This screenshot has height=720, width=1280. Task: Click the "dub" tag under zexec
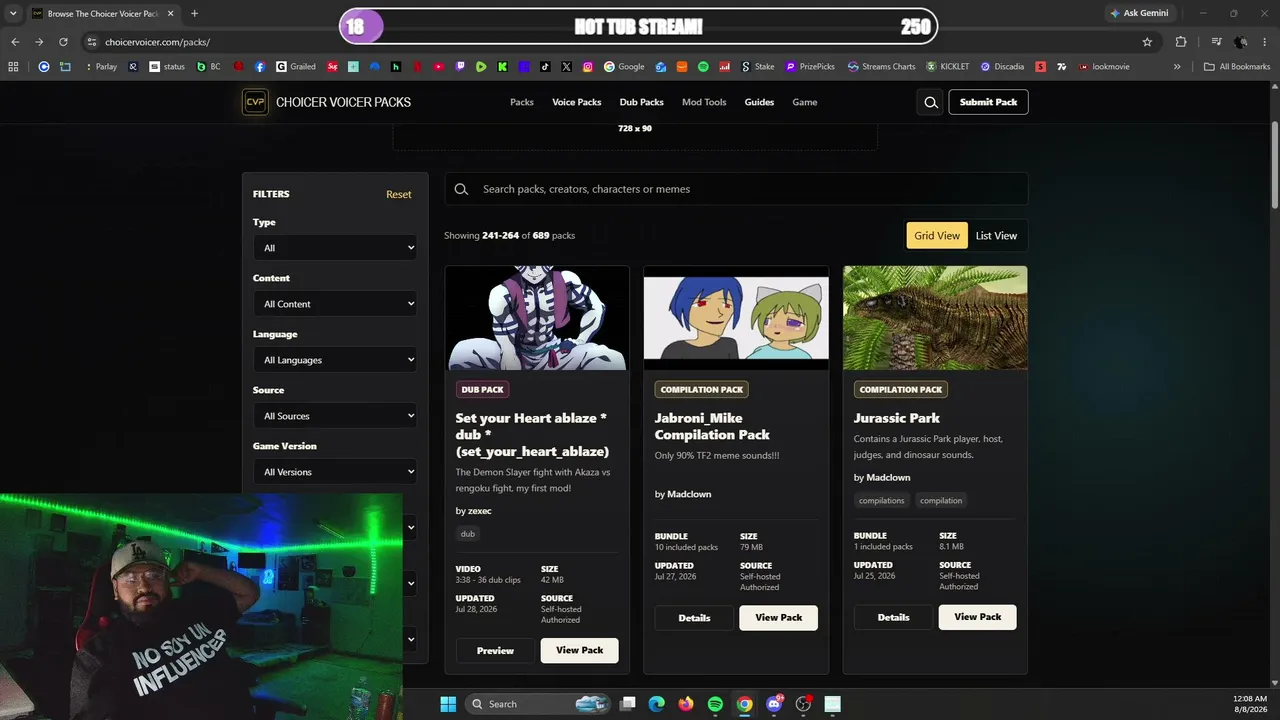click(x=468, y=534)
